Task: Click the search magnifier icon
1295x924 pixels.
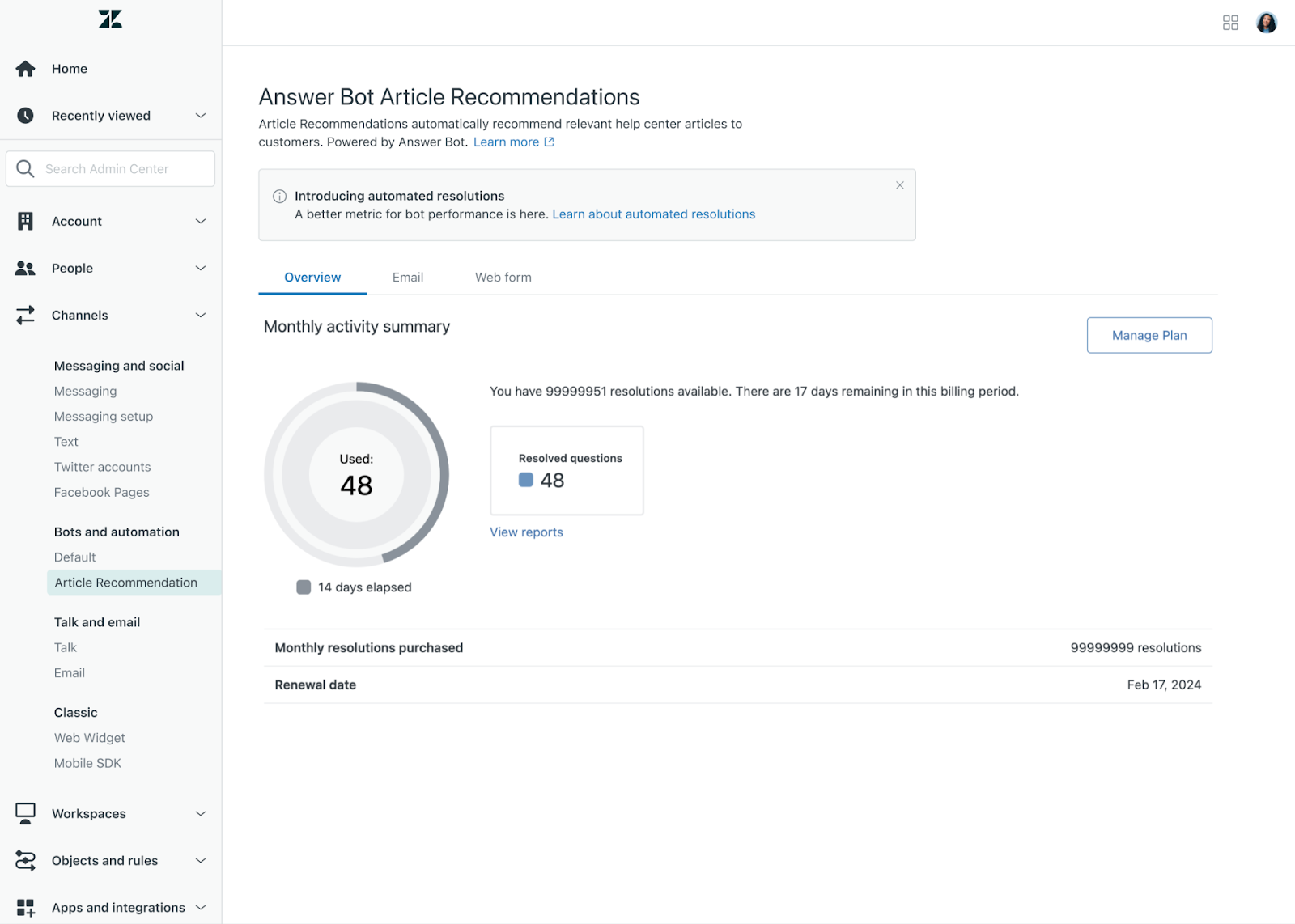Action: pyautogui.click(x=25, y=168)
